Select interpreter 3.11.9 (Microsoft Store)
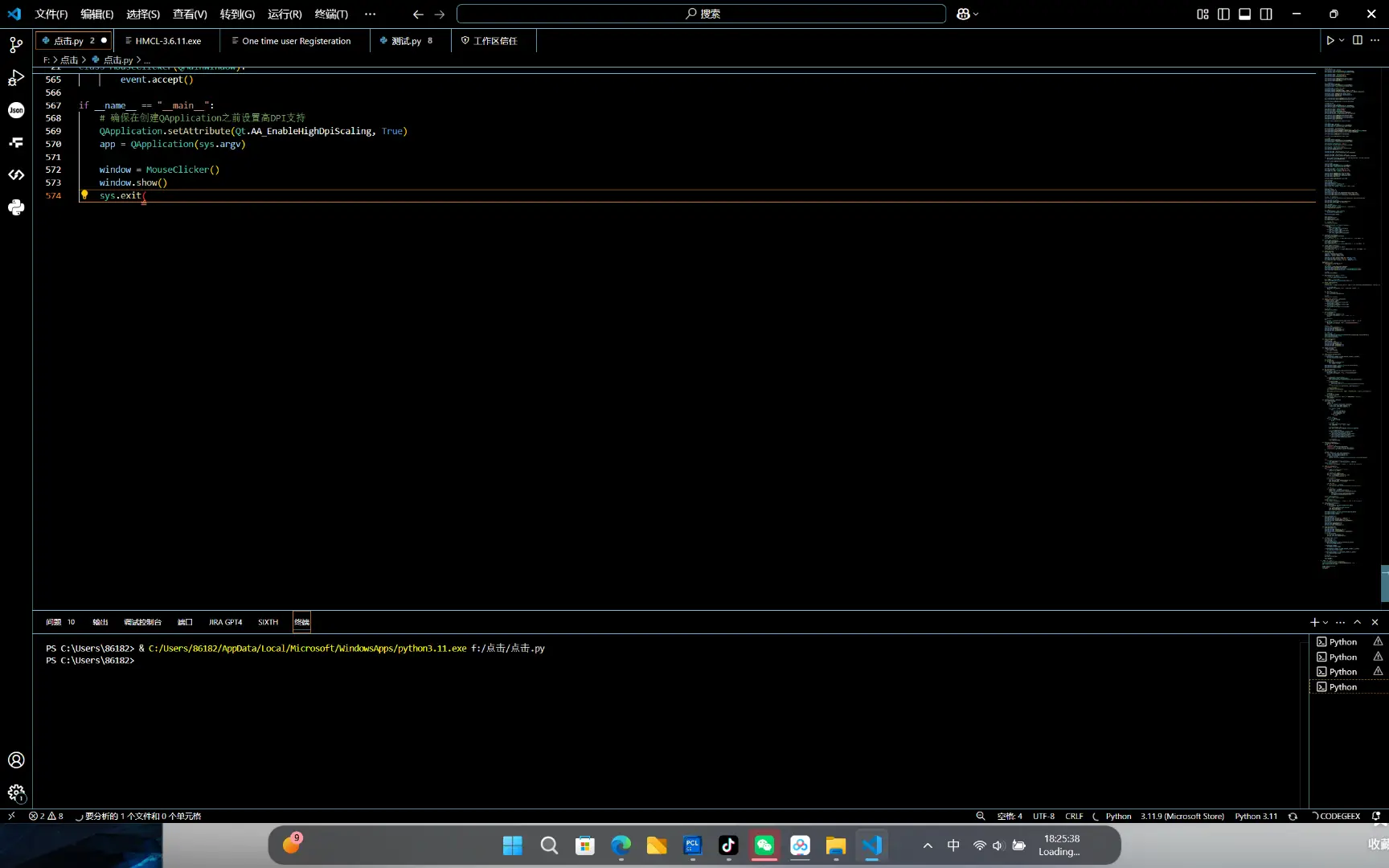This screenshot has width=1389, height=868. pos(1182,816)
